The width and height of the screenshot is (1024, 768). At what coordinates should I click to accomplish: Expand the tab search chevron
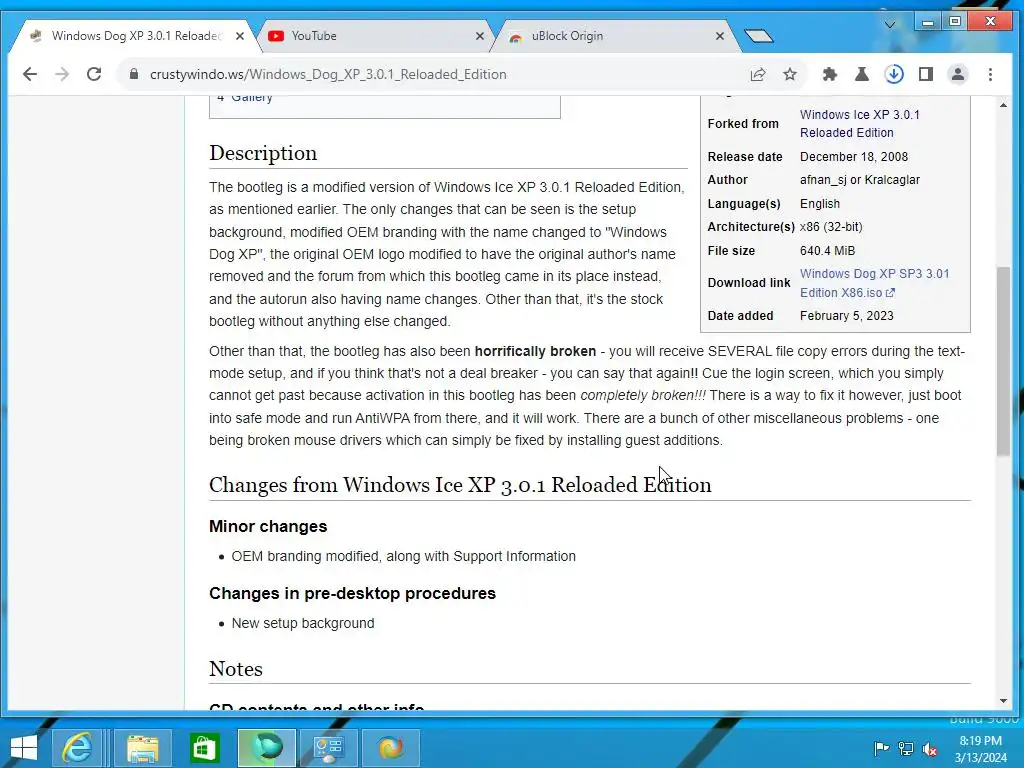889,24
